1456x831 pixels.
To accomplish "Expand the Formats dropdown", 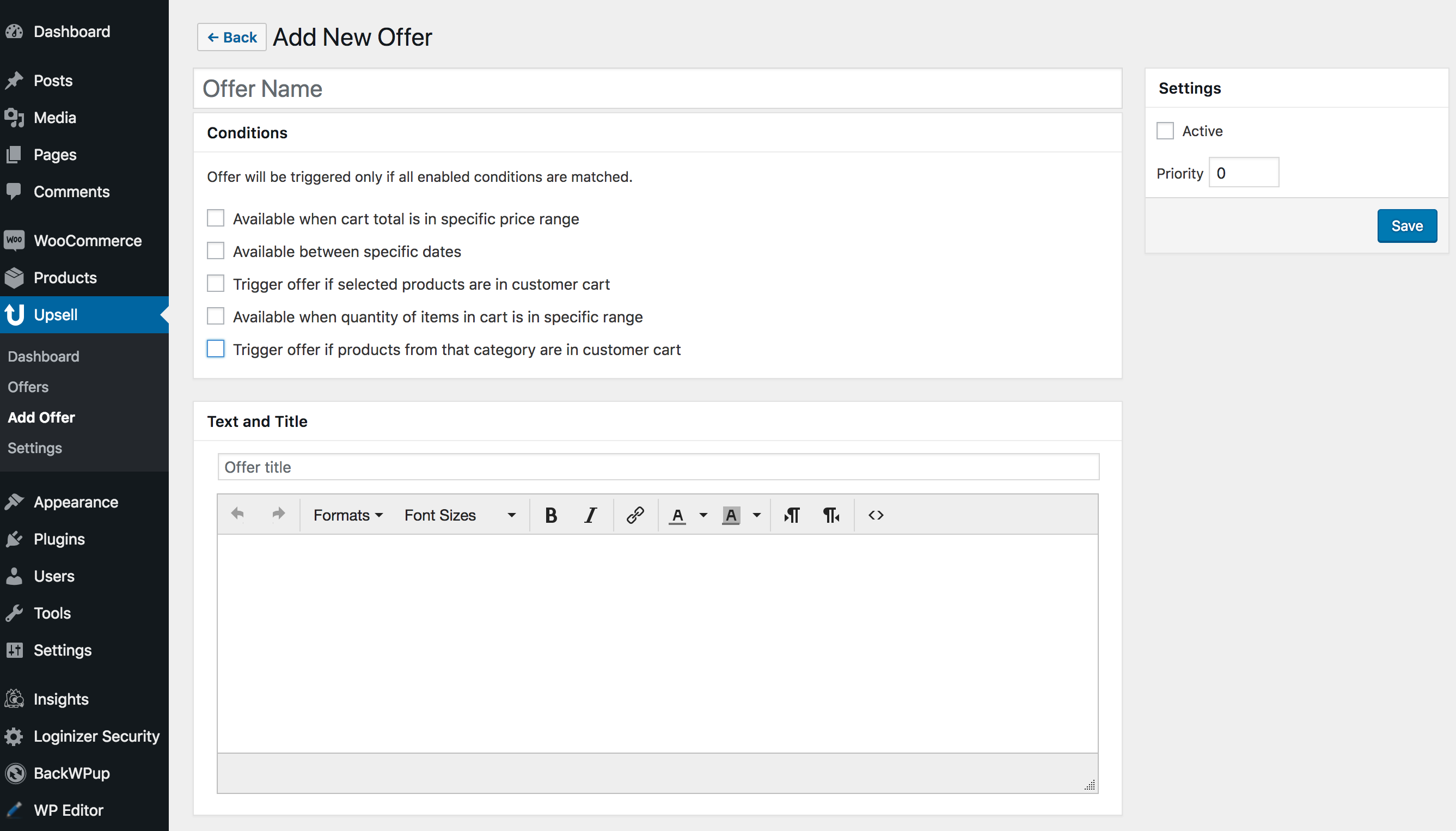I will pos(347,515).
